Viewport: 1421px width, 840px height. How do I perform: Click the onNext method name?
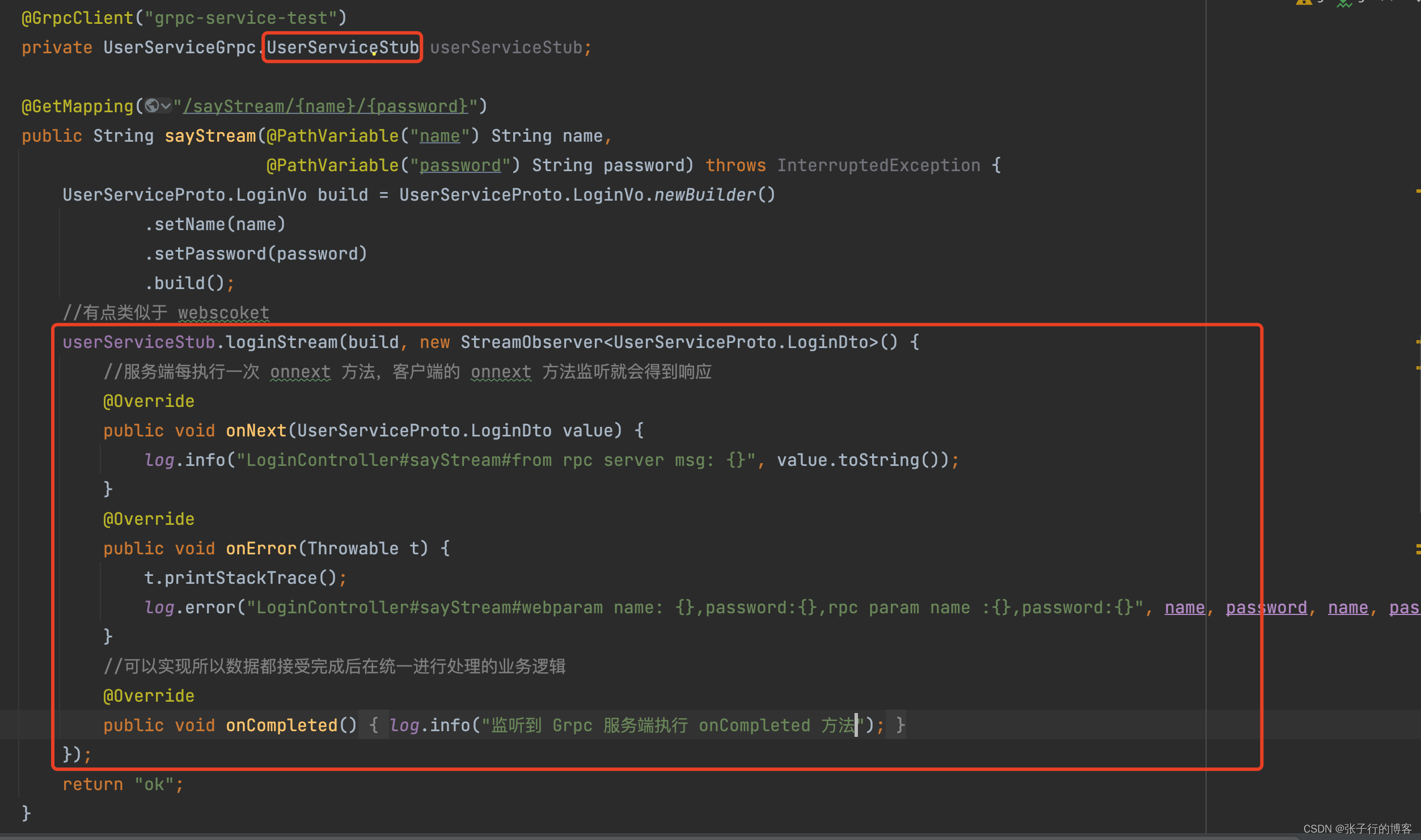click(x=256, y=431)
